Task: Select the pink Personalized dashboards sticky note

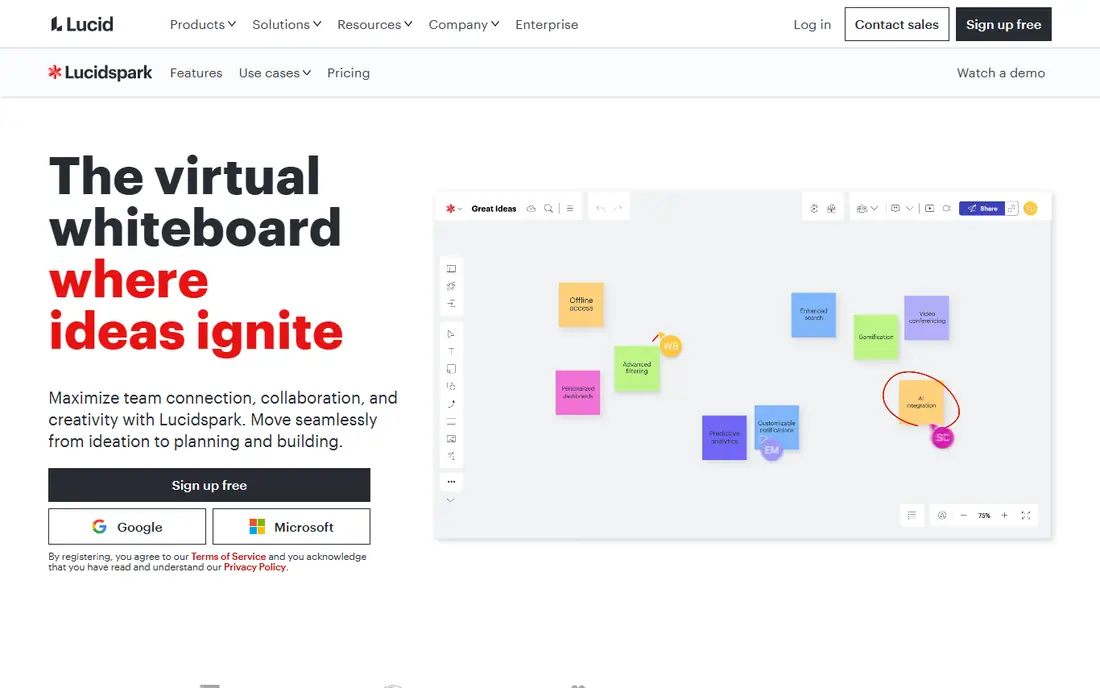Action: [x=578, y=393]
